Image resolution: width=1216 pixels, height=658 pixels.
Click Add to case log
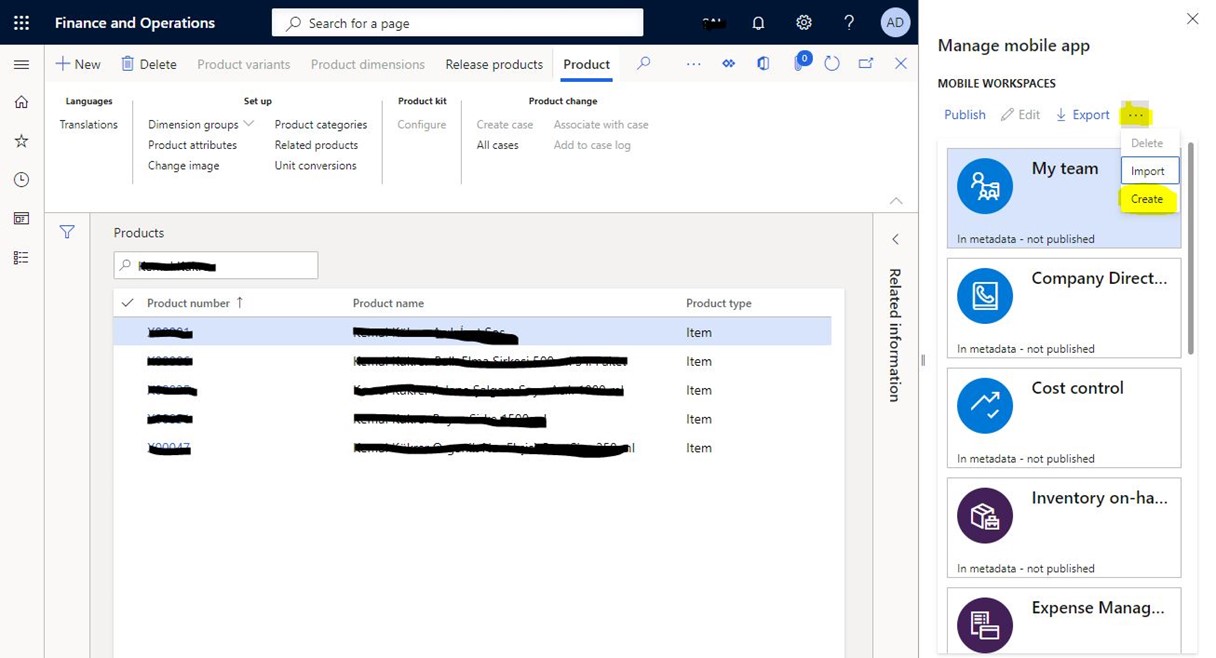592,145
